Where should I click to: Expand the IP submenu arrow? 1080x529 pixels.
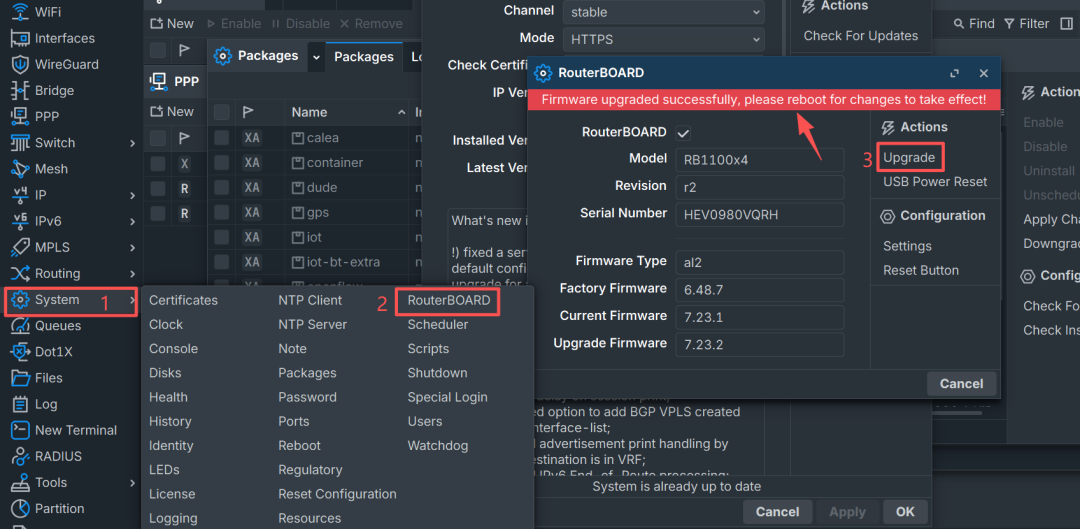click(x=132, y=196)
